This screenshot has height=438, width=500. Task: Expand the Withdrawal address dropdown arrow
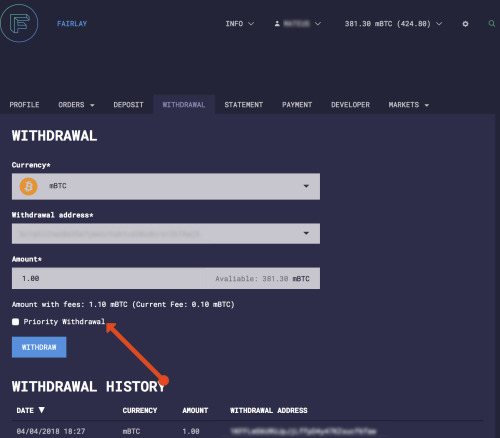click(306, 233)
